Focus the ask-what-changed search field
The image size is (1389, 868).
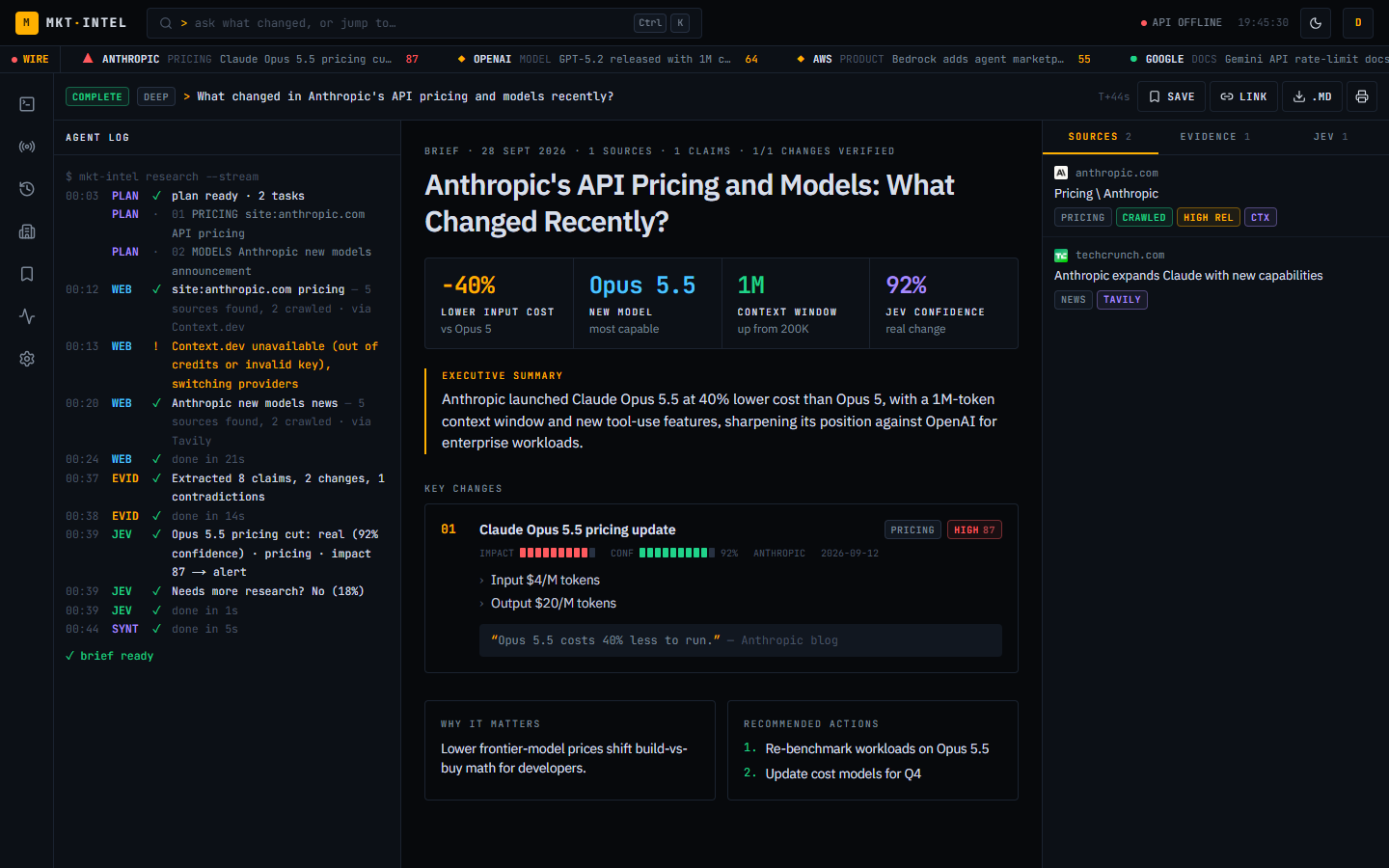(x=424, y=23)
